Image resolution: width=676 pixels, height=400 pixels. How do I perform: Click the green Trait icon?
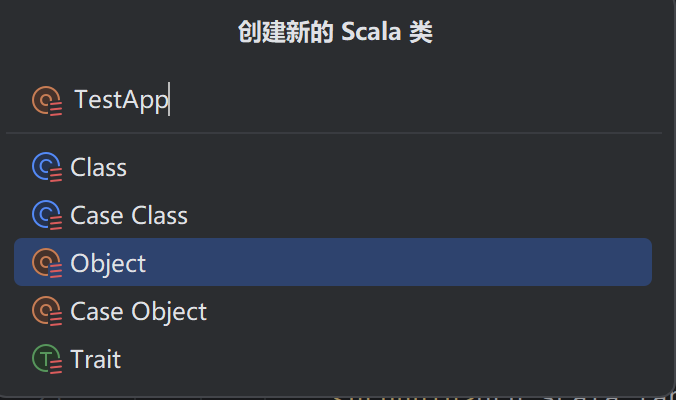click(47, 359)
